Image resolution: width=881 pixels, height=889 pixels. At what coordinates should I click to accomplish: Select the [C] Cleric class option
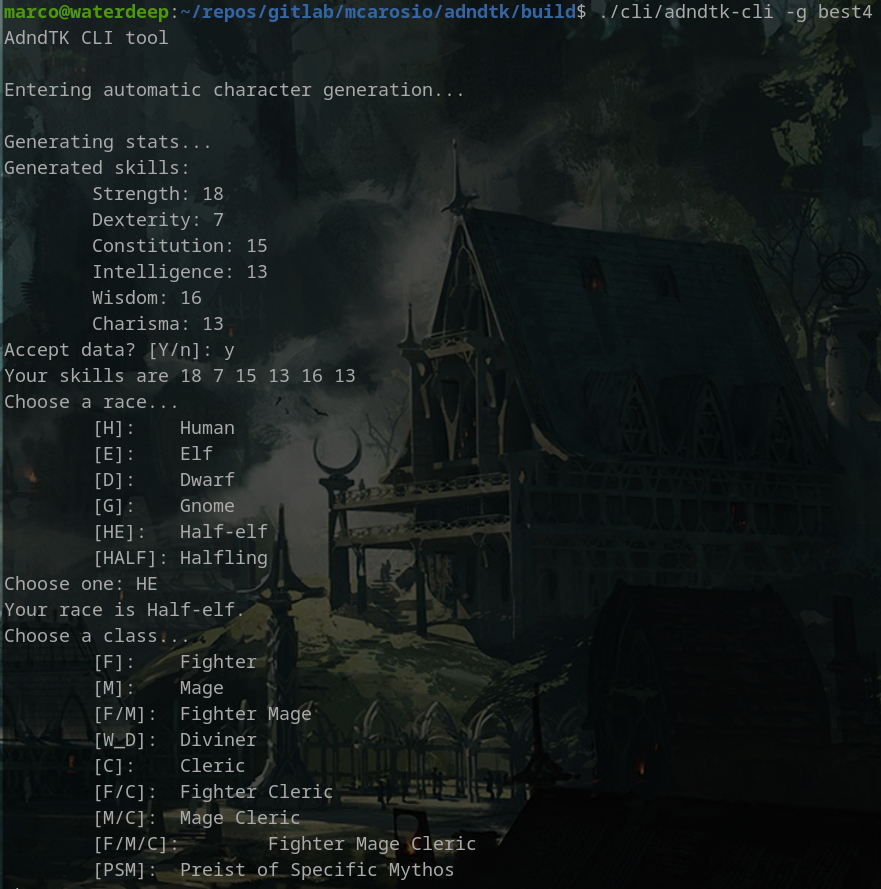pos(168,766)
